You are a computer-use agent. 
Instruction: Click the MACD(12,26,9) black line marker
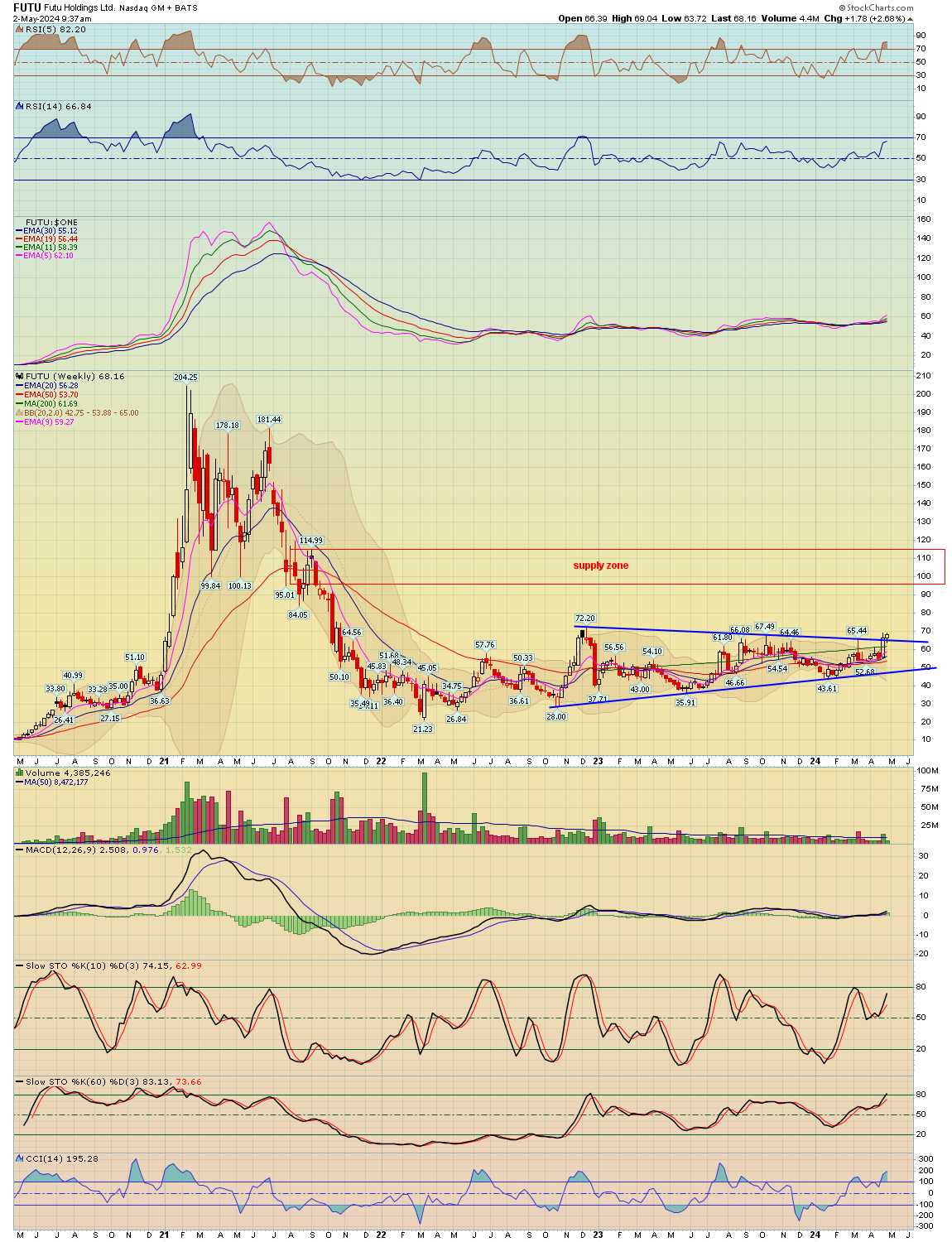coord(20,850)
